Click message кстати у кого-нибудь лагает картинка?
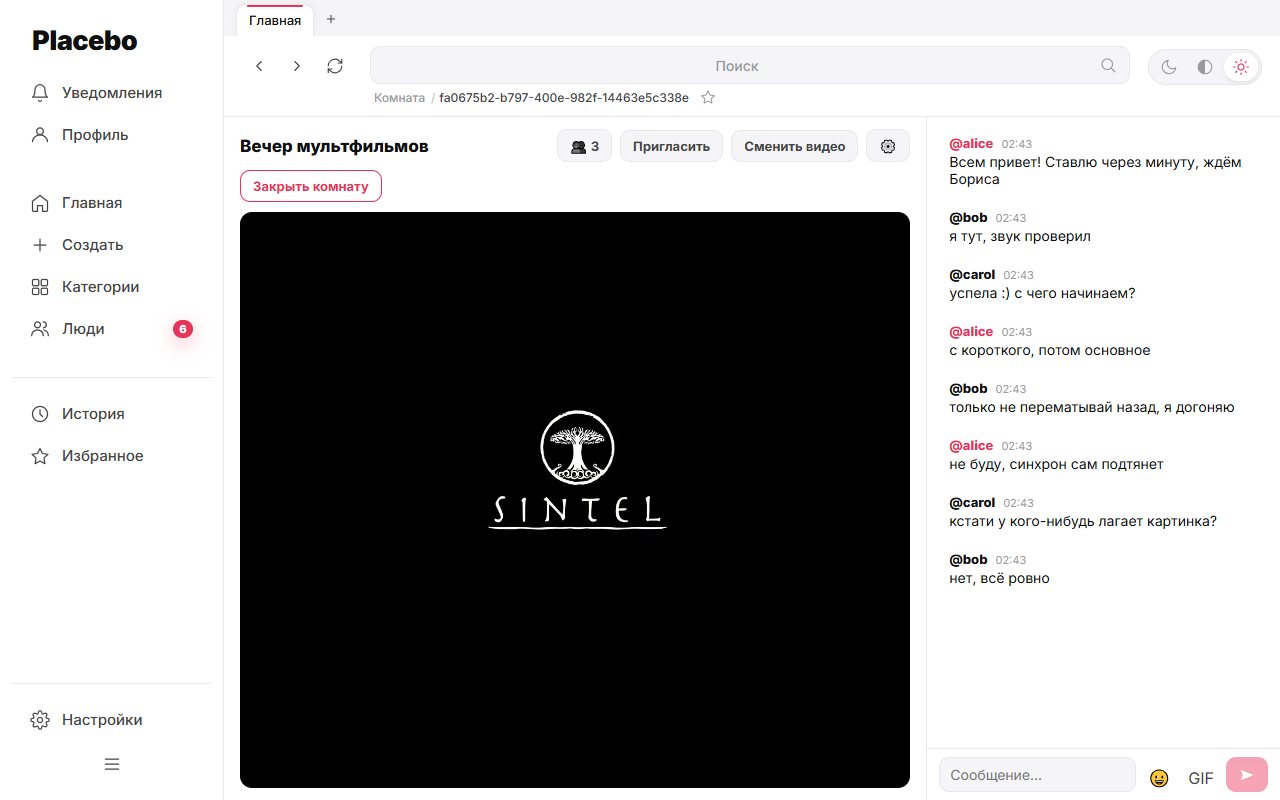 pos(1083,521)
